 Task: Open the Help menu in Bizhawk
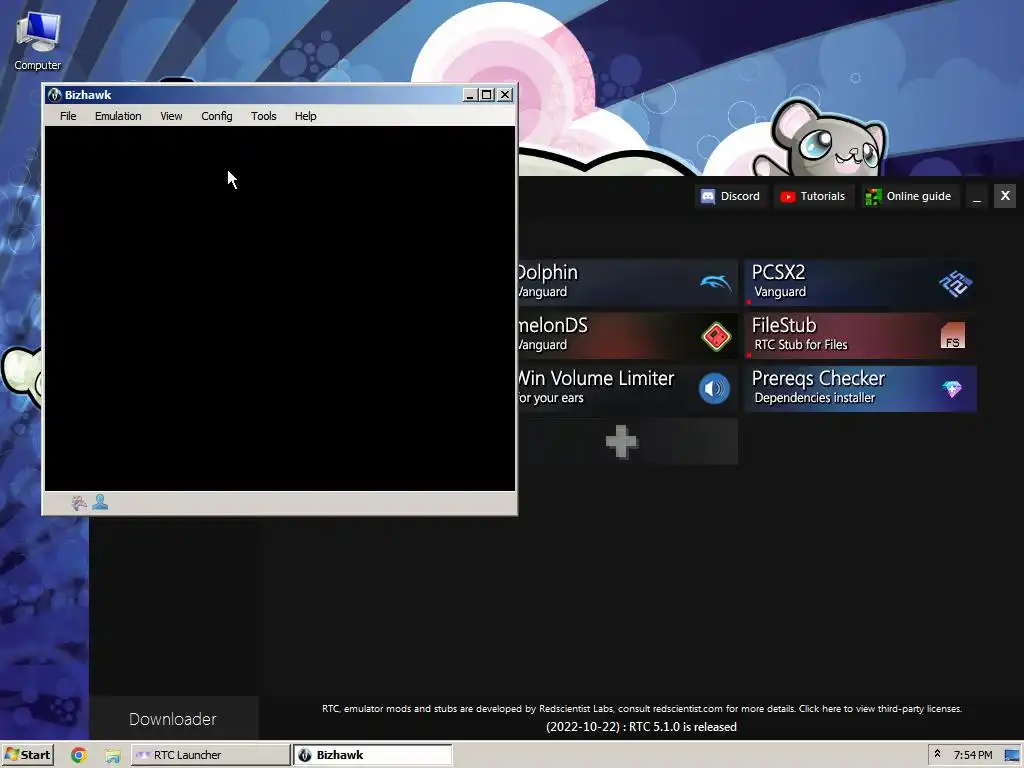[x=305, y=116]
